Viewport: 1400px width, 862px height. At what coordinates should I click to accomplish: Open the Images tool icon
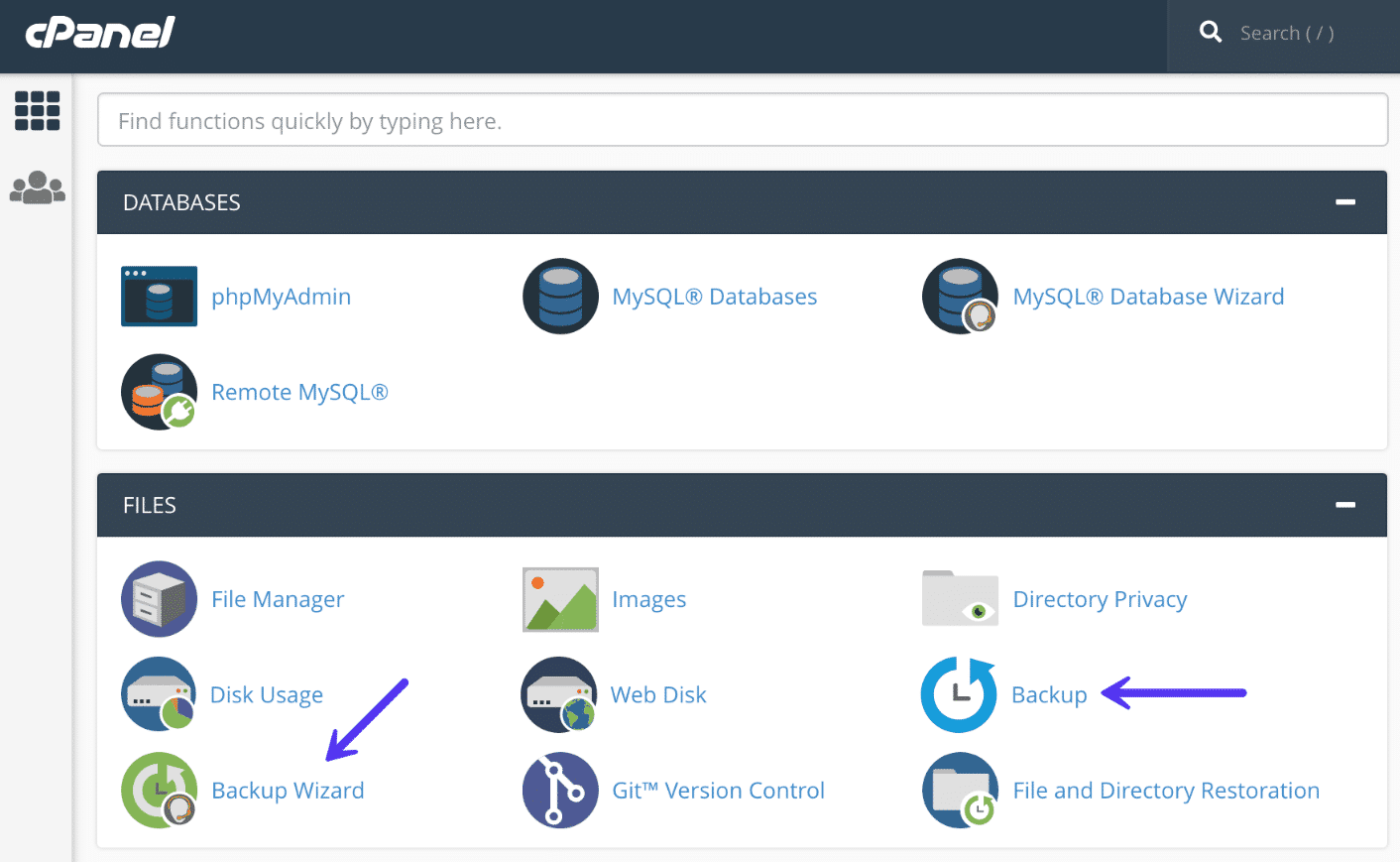[560, 599]
